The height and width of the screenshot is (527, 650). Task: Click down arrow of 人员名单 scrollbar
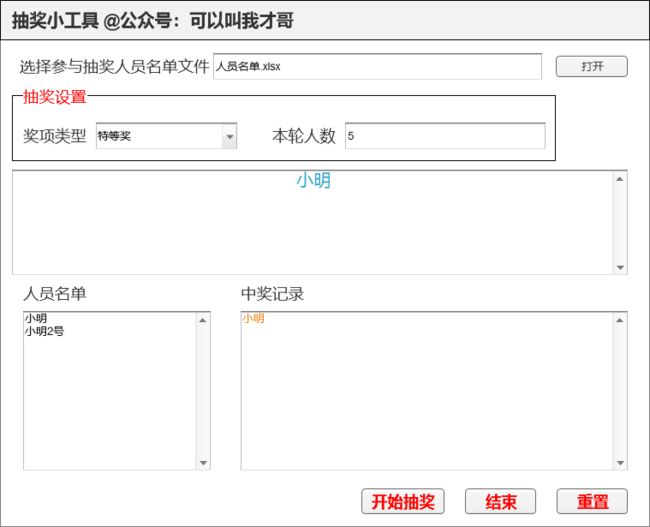click(x=203, y=463)
